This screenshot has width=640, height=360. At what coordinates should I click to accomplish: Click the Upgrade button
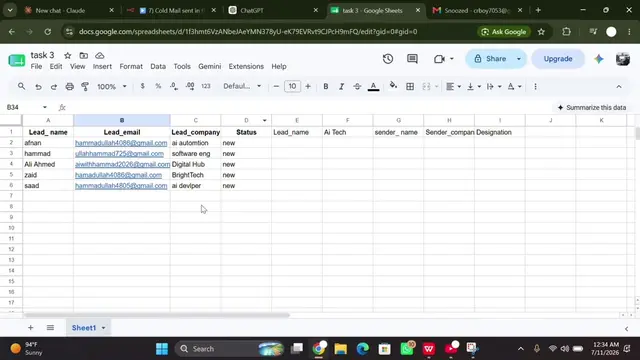[x=558, y=59]
